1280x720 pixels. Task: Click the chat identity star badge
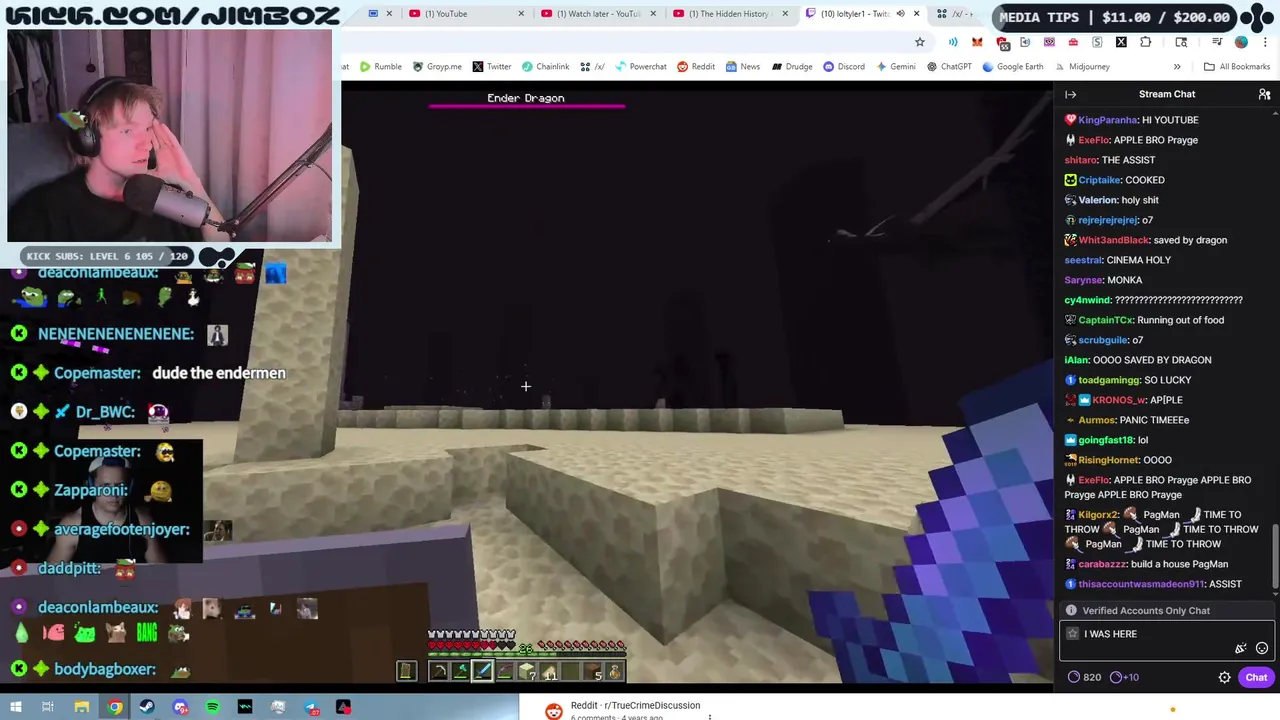pyautogui.click(x=1073, y=634)
